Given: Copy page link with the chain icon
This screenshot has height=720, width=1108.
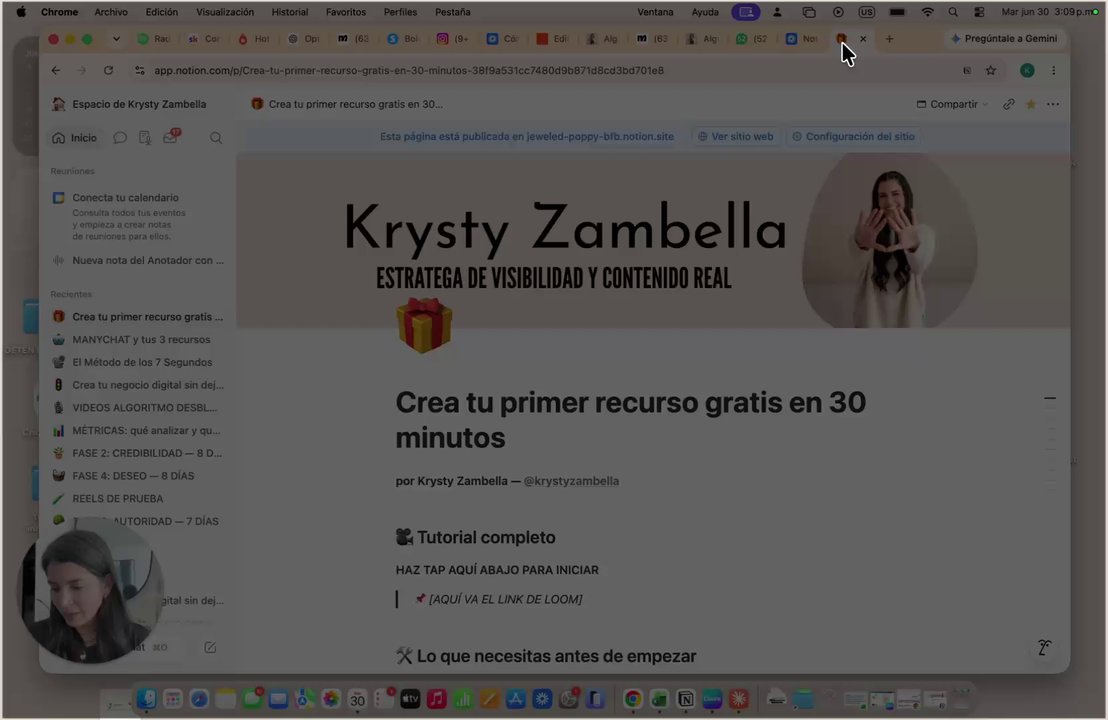Looking at the screenshot, I should click(x=1008, y=104).
